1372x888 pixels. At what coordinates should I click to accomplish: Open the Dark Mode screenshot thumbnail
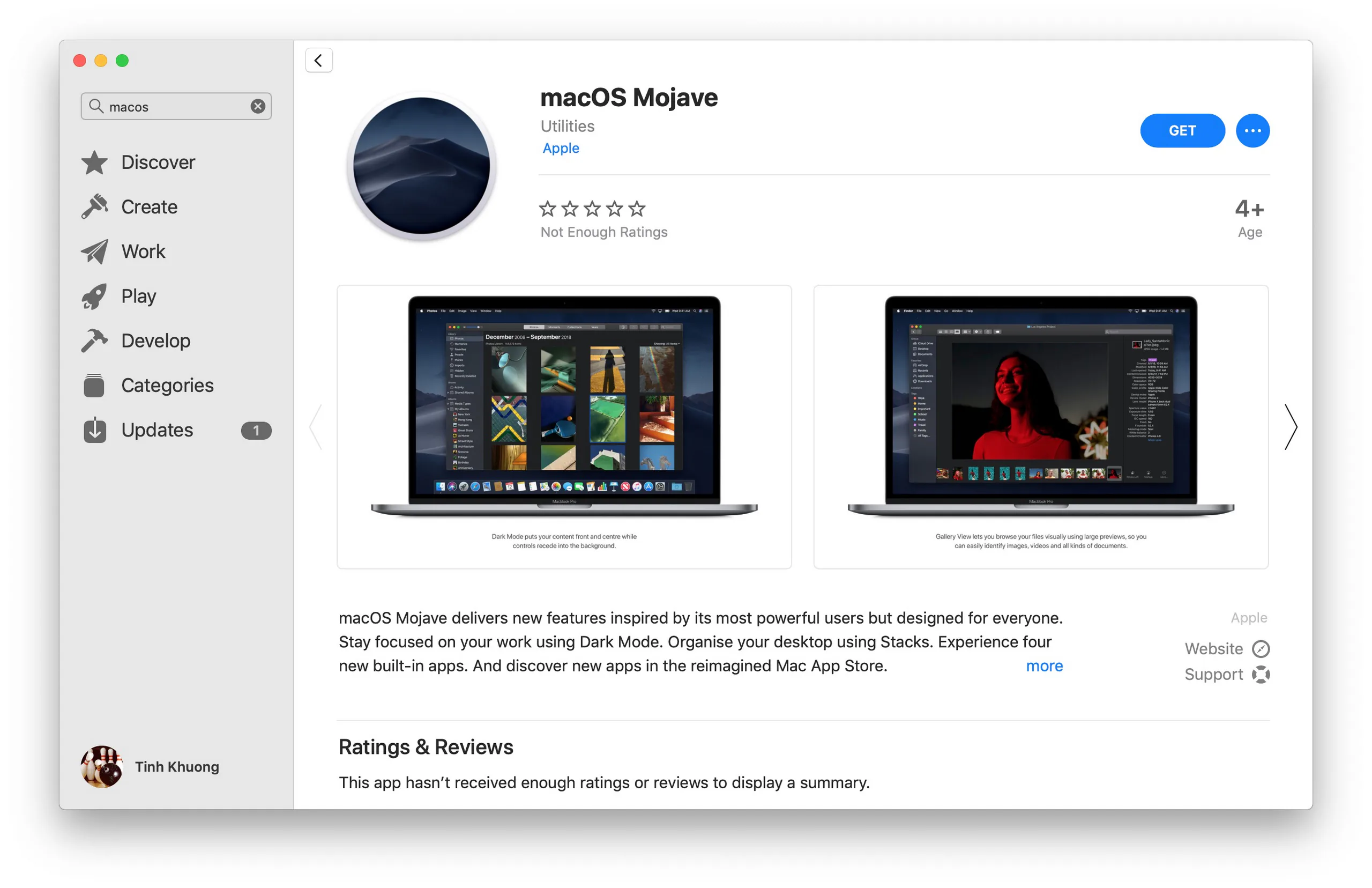tap(564, 427)
